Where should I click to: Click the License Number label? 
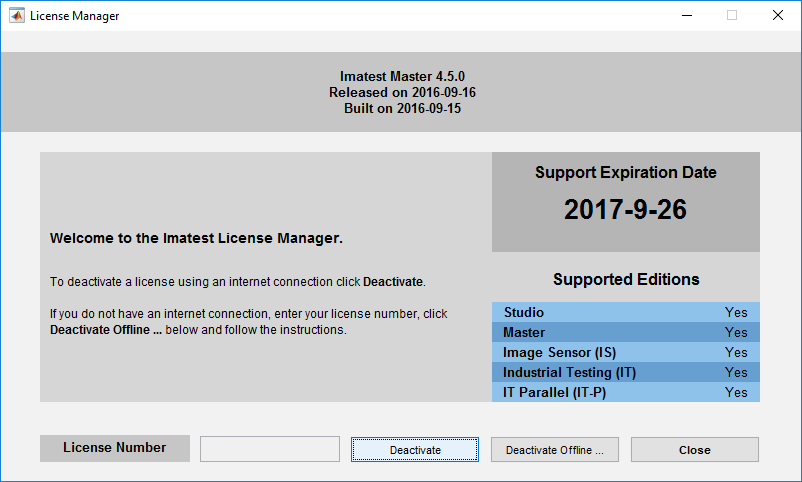115,448
